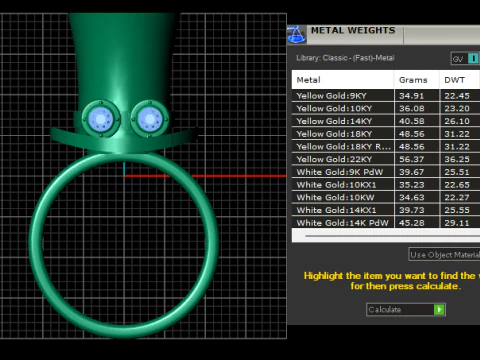480x360 pixels.
Task: Click Use Object Material button
Action: 444,255
